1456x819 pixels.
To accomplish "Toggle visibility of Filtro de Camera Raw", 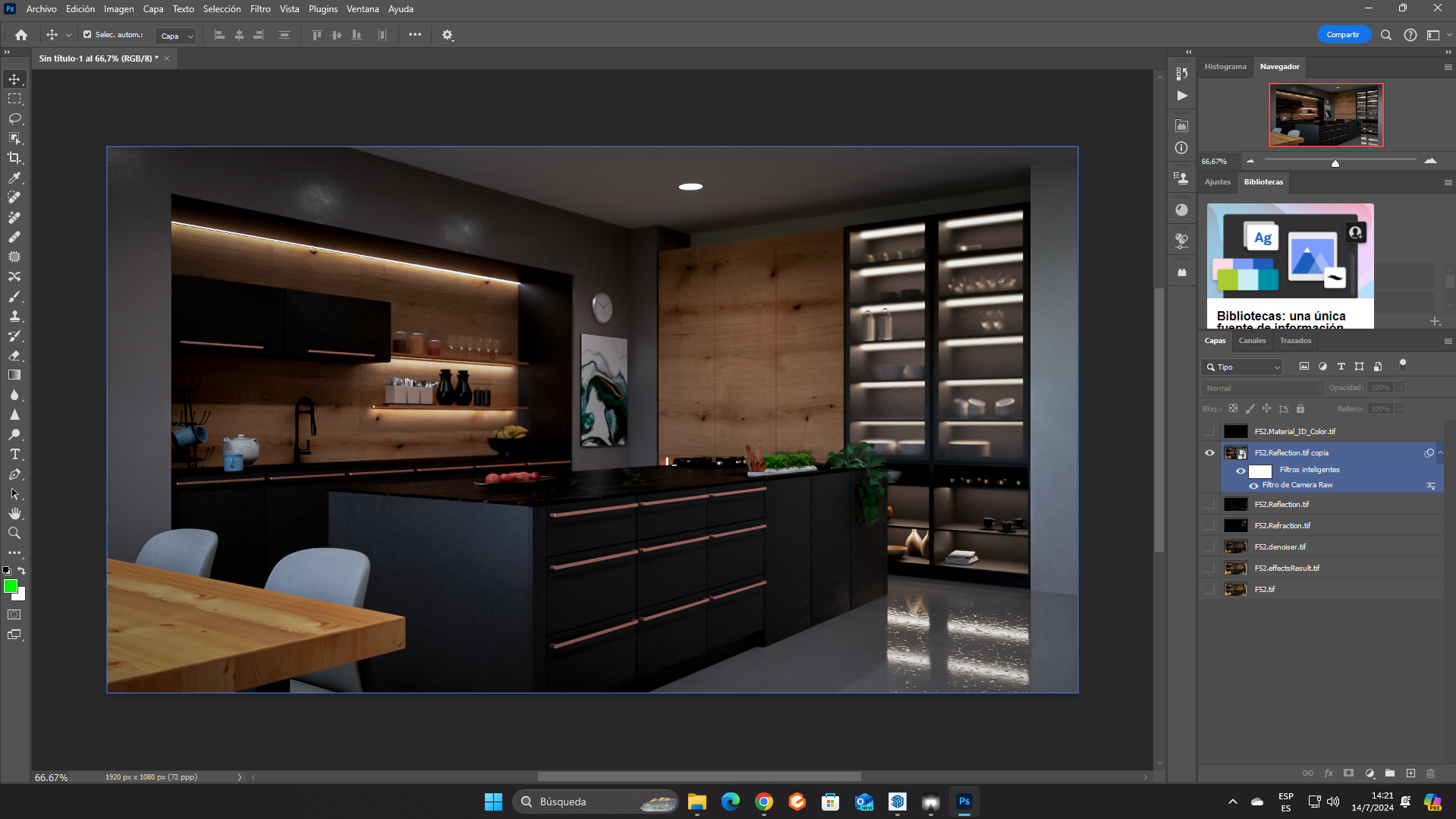I will click(x=1253, y=486).
